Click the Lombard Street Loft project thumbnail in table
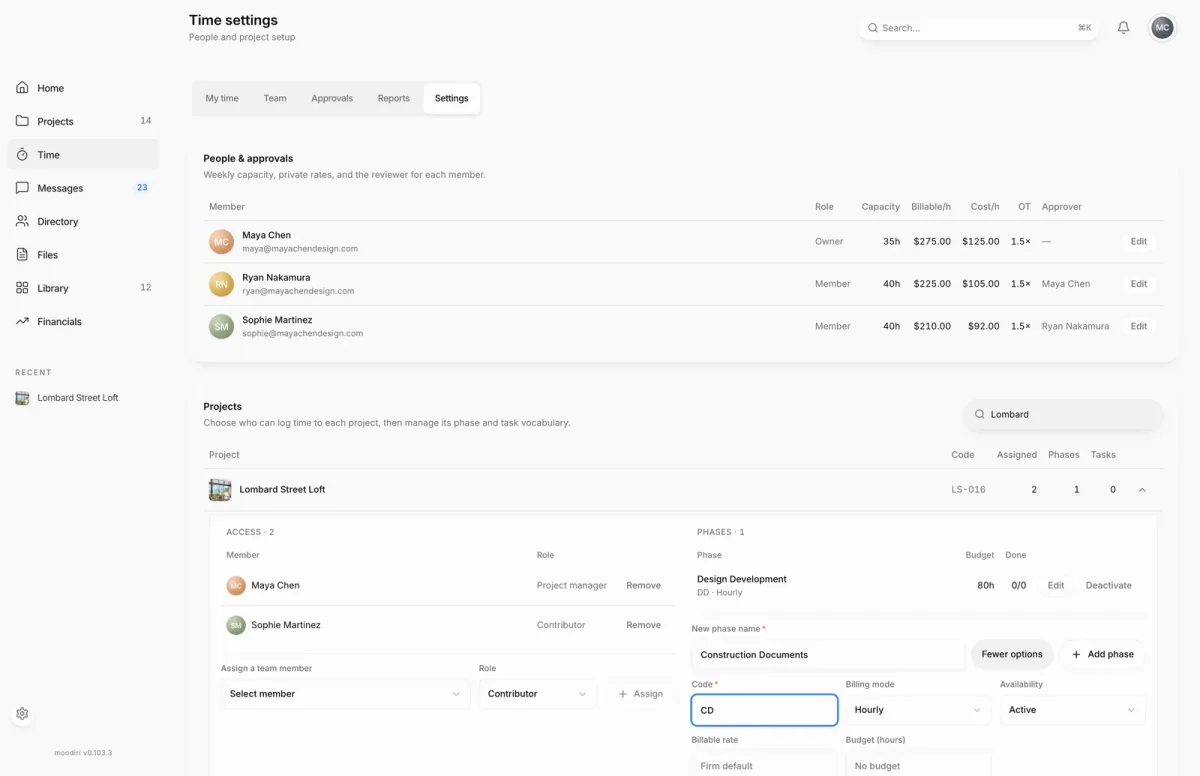Viewport: 1200px width, 776px height. (220, 490)
